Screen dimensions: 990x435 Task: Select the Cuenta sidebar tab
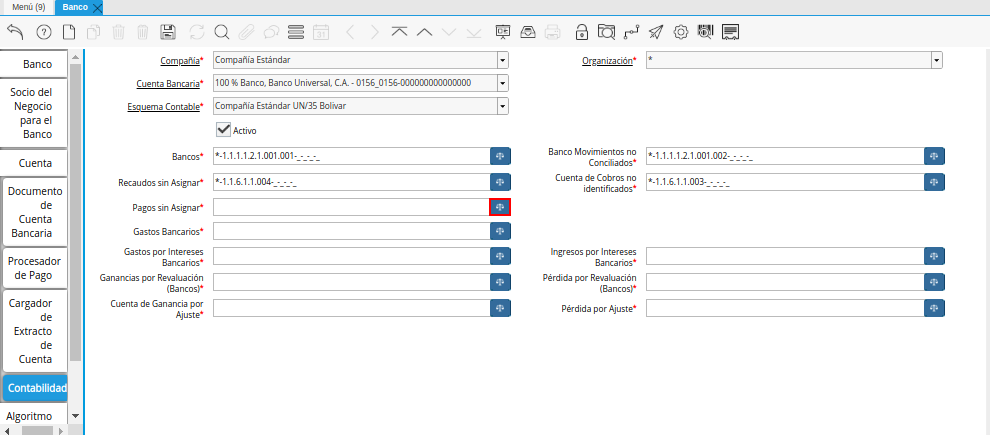pyautogui.click(x=35, y=163)
